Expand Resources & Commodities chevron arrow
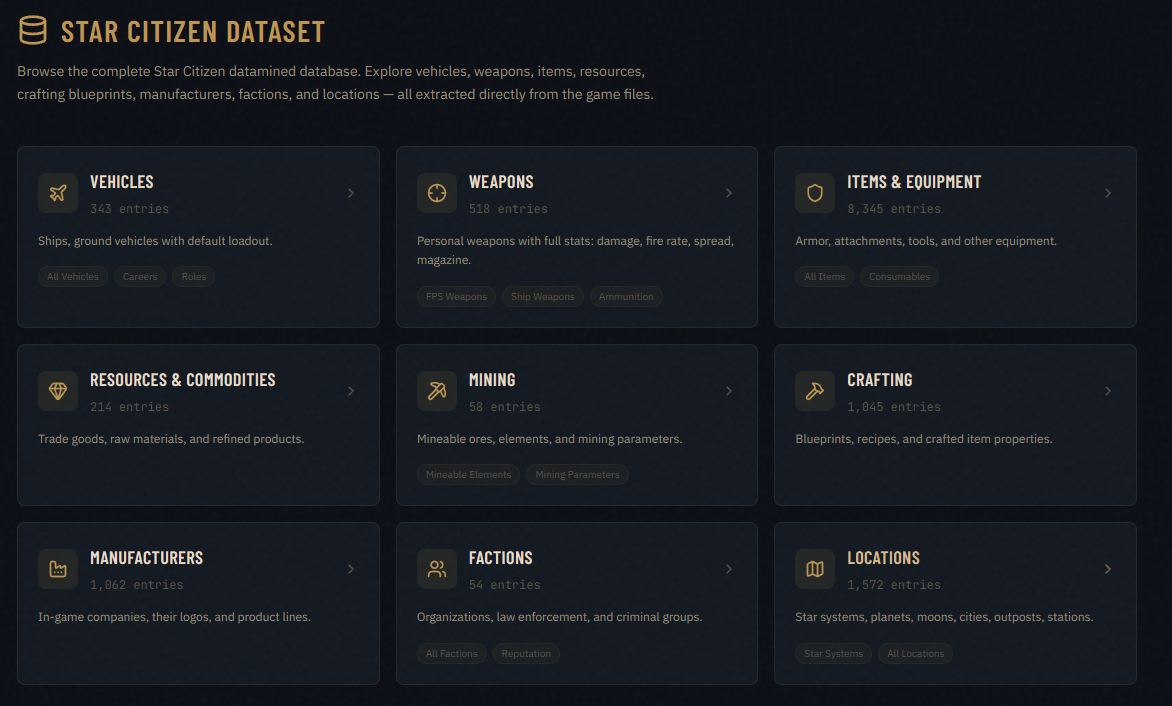 coord(351,391)
